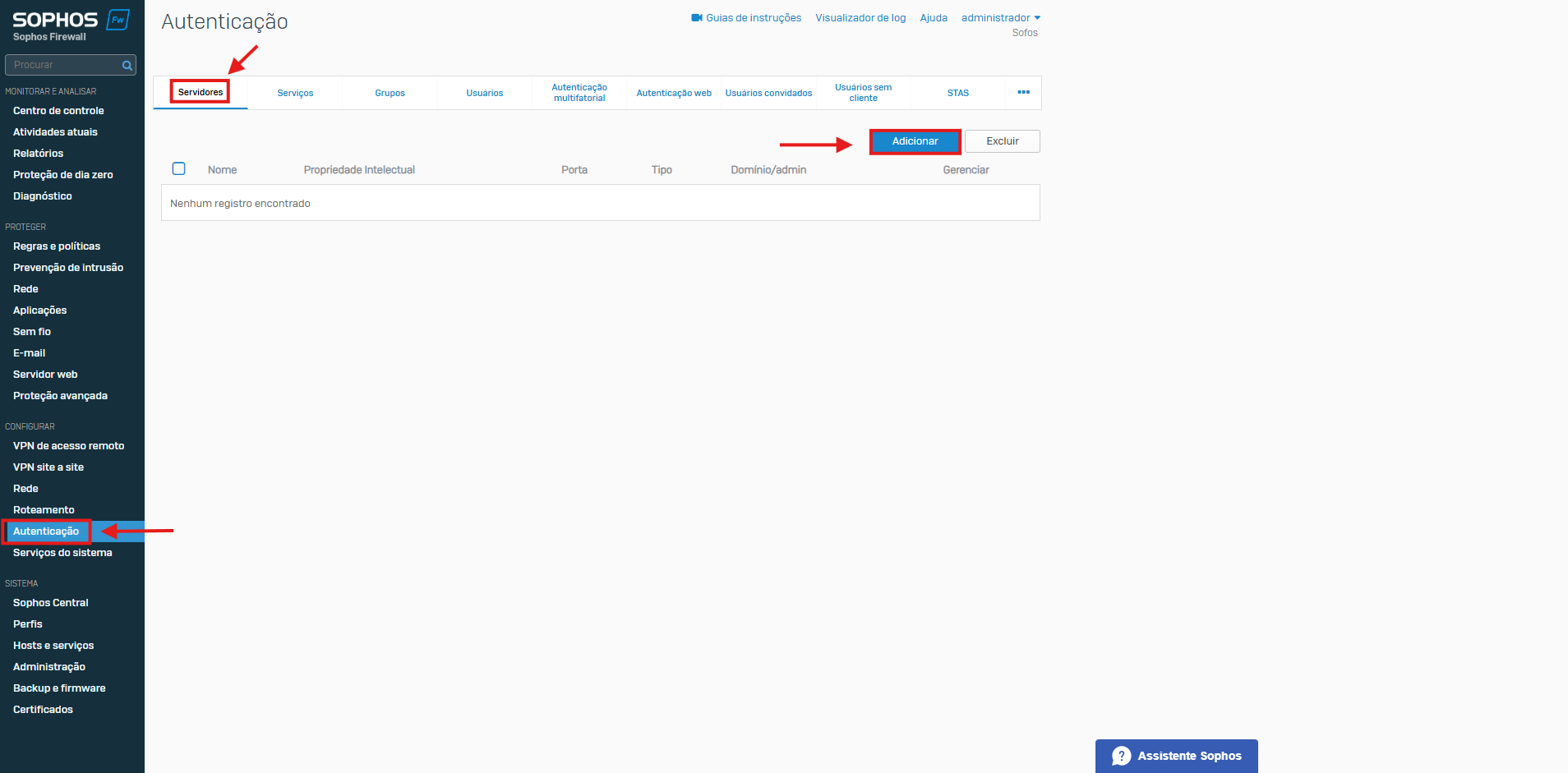
Task: Open the Usuários sem cliente tab
Action: 863,93
